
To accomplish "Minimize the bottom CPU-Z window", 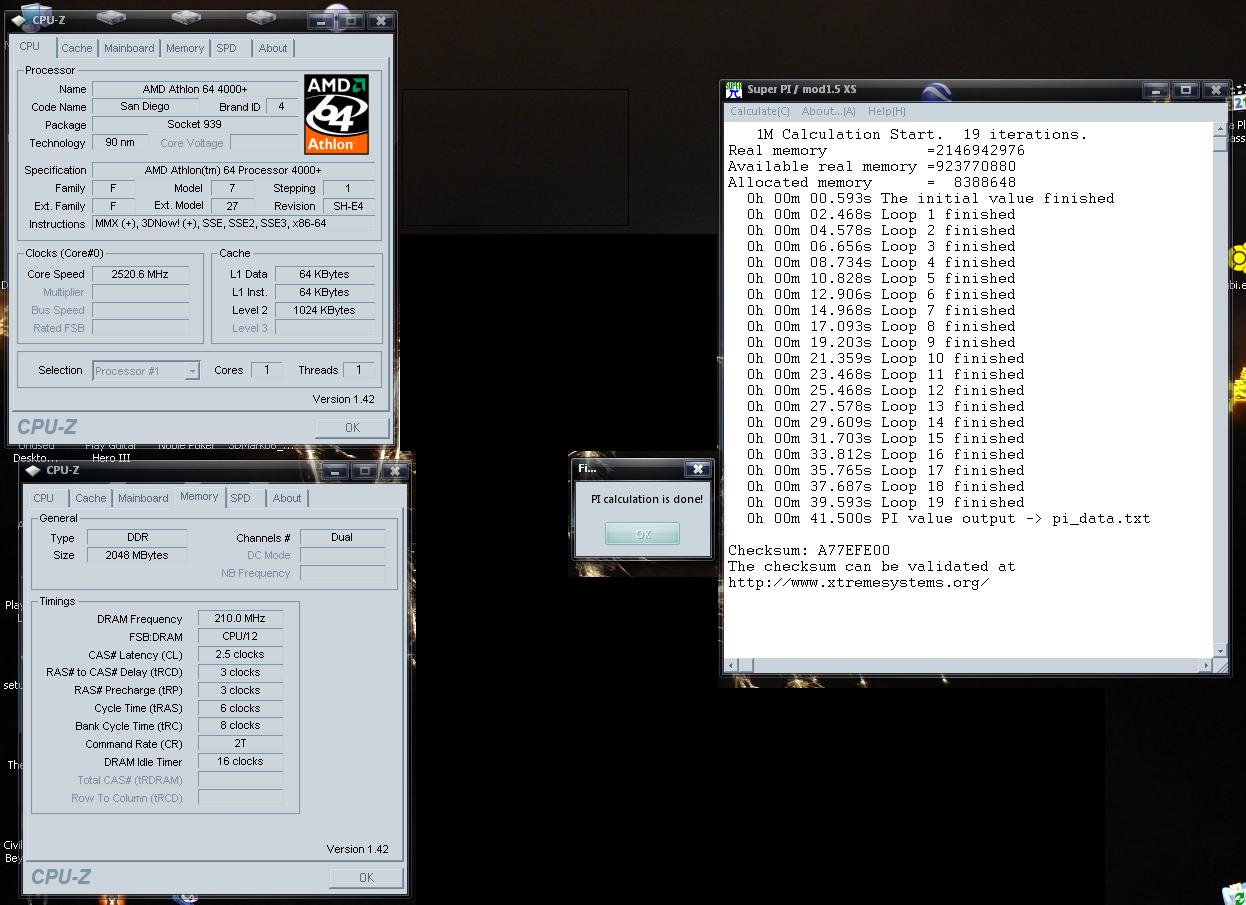I will coord(335,471).
